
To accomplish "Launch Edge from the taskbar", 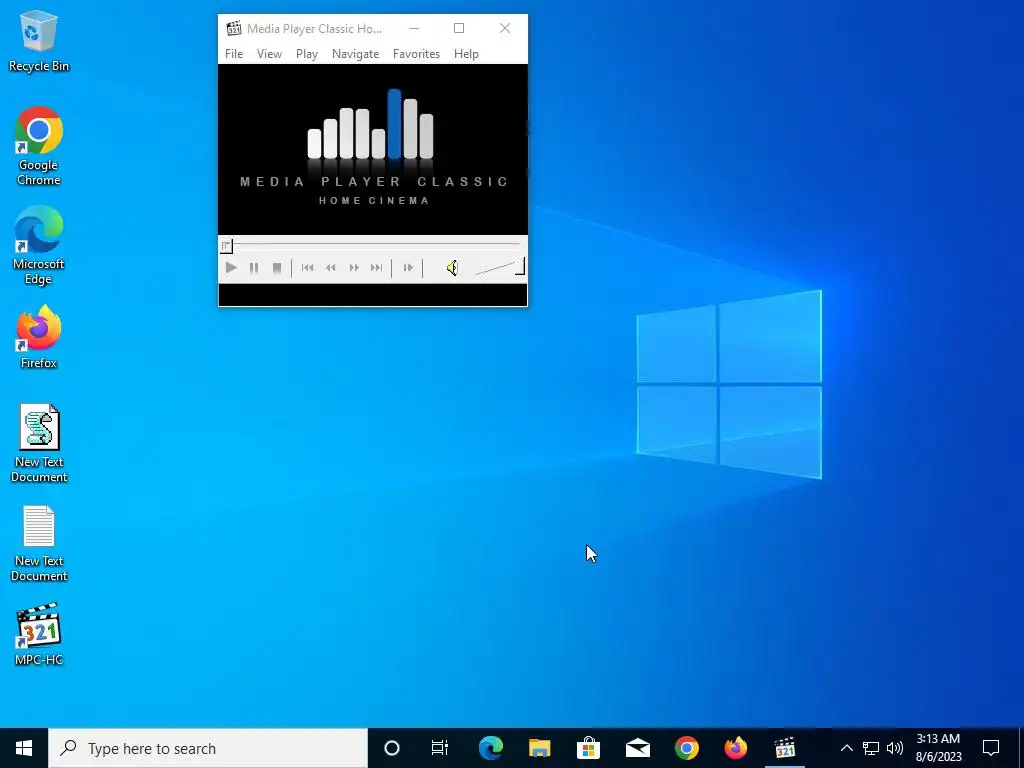I will [x=490, y=748].
